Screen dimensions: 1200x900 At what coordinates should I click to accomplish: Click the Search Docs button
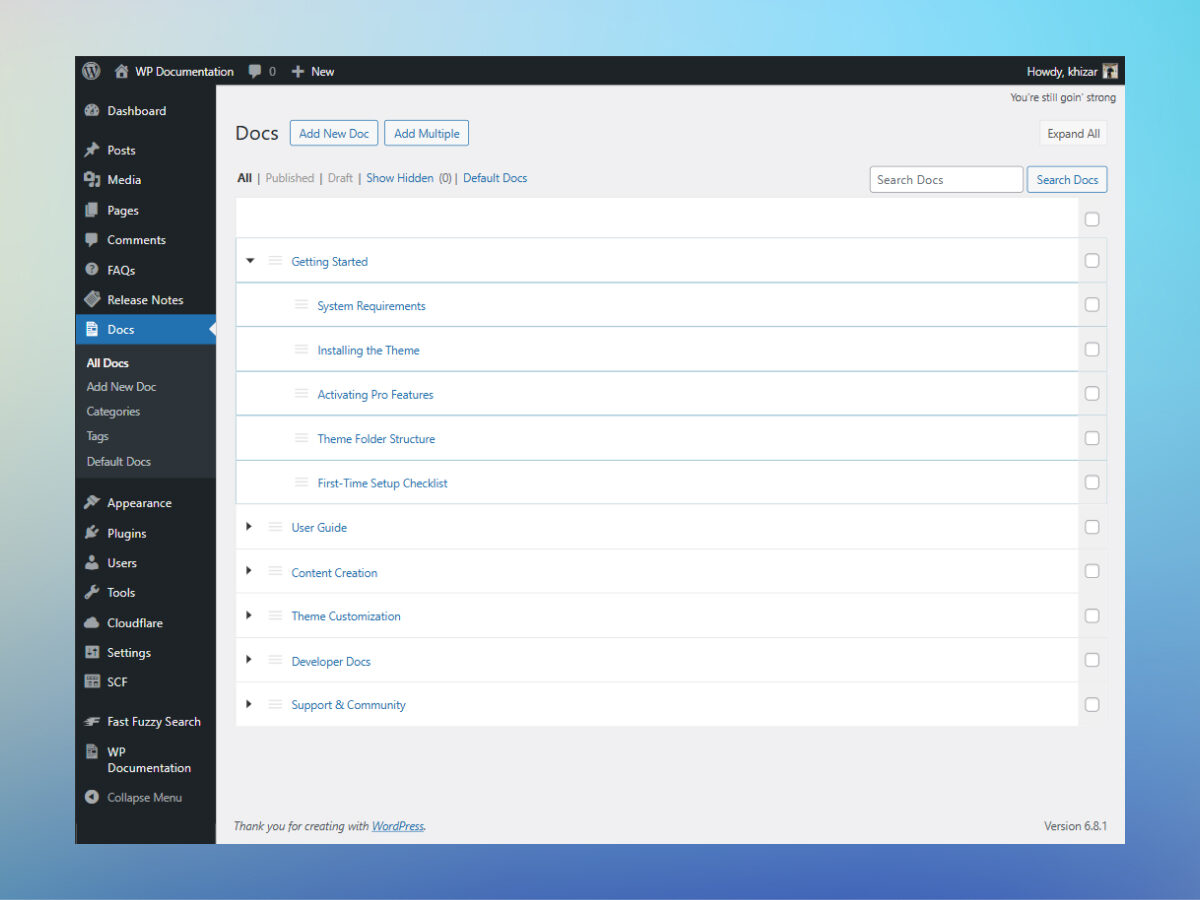pos(1067,180)
